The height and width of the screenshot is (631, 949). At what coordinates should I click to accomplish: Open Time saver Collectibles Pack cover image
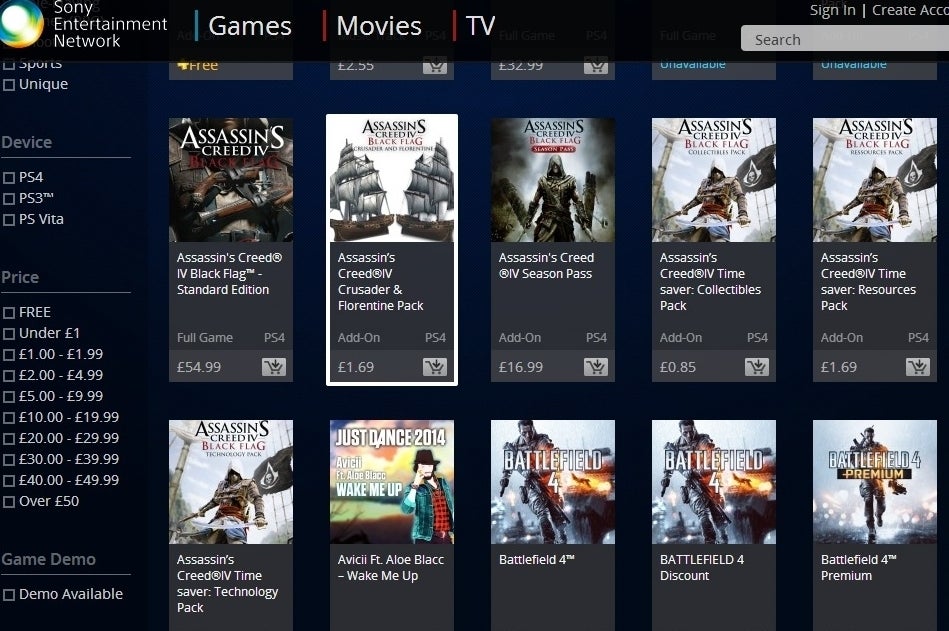point(714,180)
